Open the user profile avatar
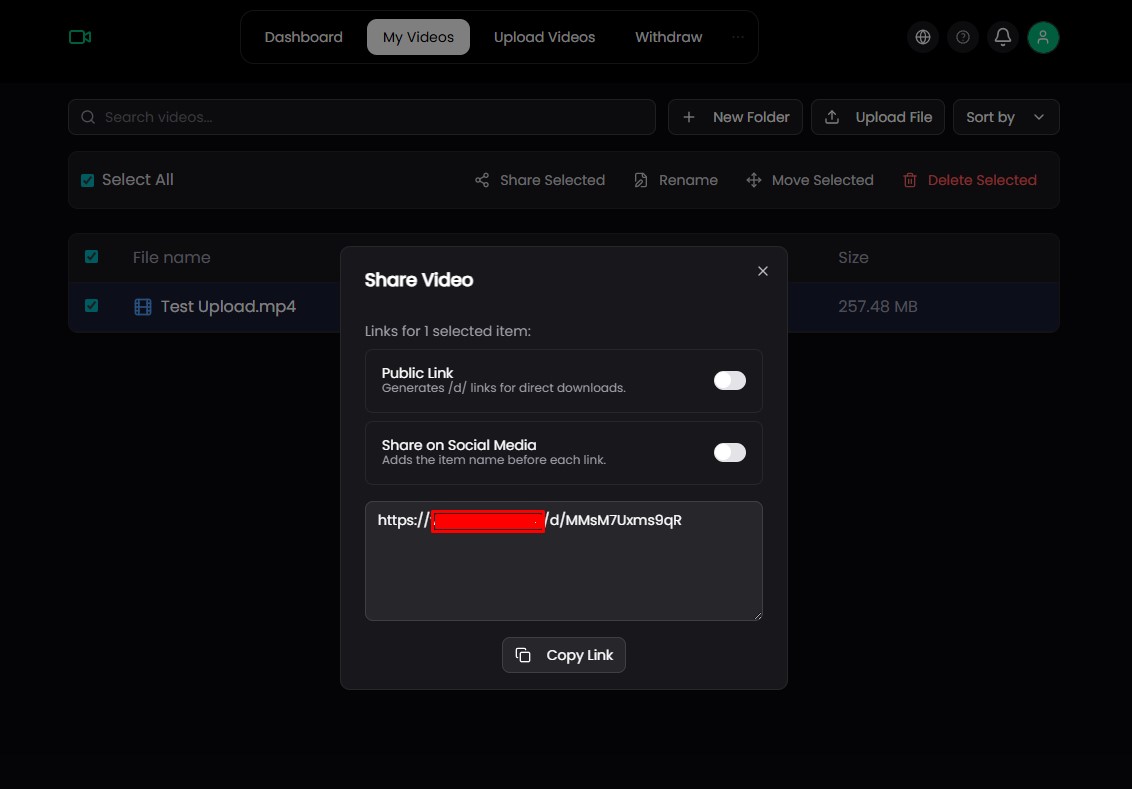 1043,37
